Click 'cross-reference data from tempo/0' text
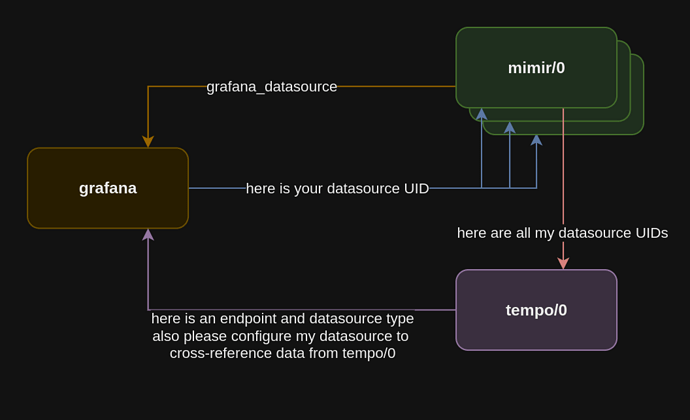This screenshot has width=690, height=420. 283,353
